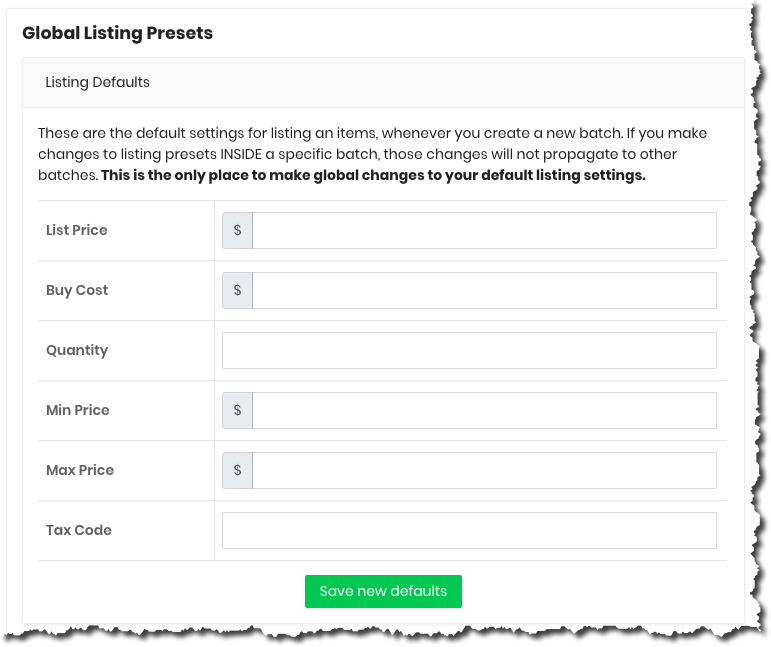This screenshot has height=647, width=771.
Task: Click the Global Listing Presets heading
Action: [x=118, y=33]
